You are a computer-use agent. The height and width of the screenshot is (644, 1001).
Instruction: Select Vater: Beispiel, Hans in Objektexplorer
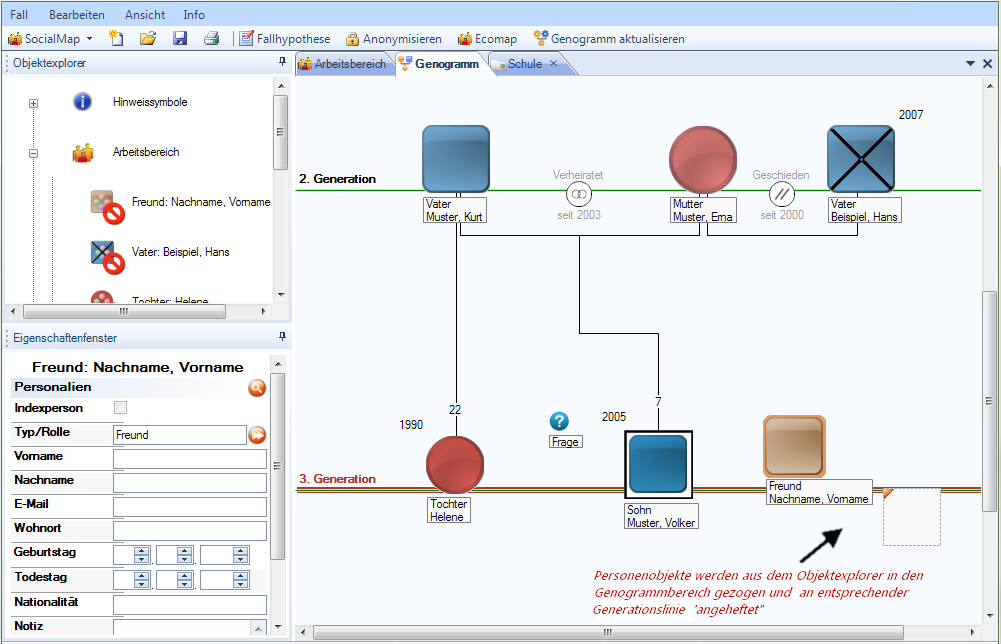pyautogui.click(x=180, y=251)
